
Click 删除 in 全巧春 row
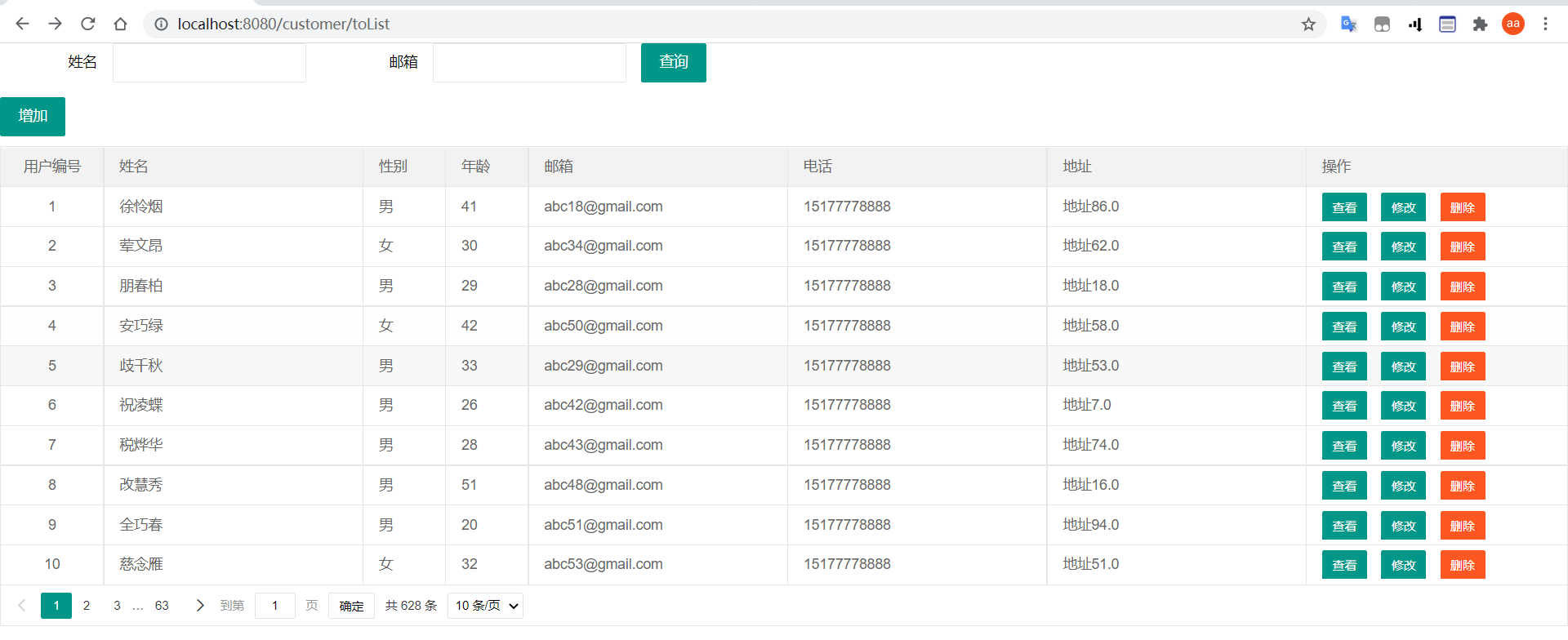click(1463, 526)
